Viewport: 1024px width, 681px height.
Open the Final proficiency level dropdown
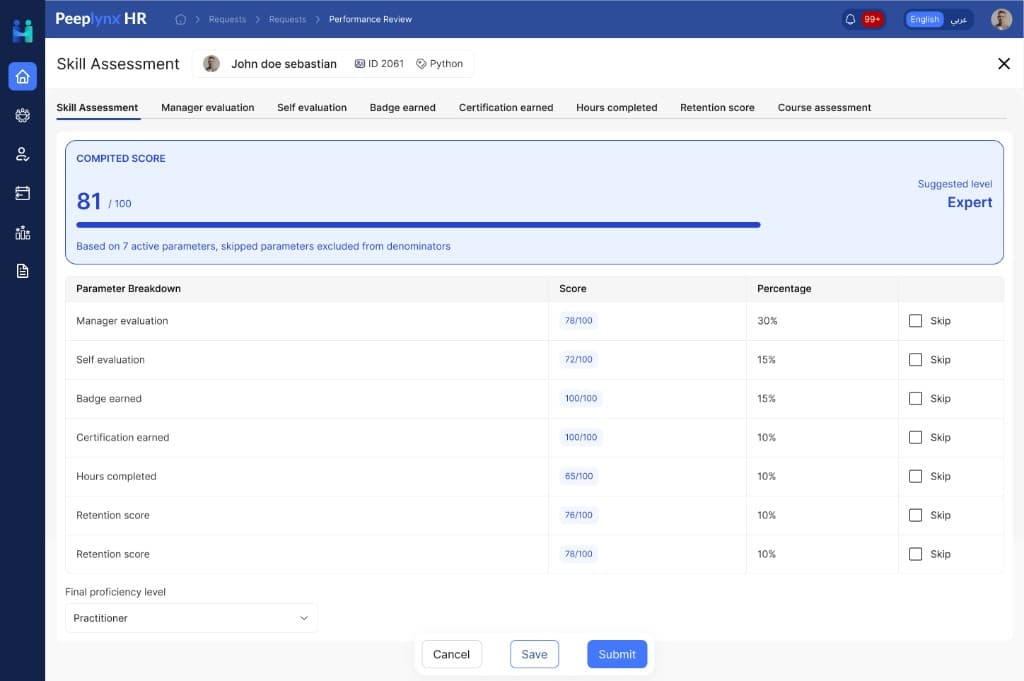[191, 618]
